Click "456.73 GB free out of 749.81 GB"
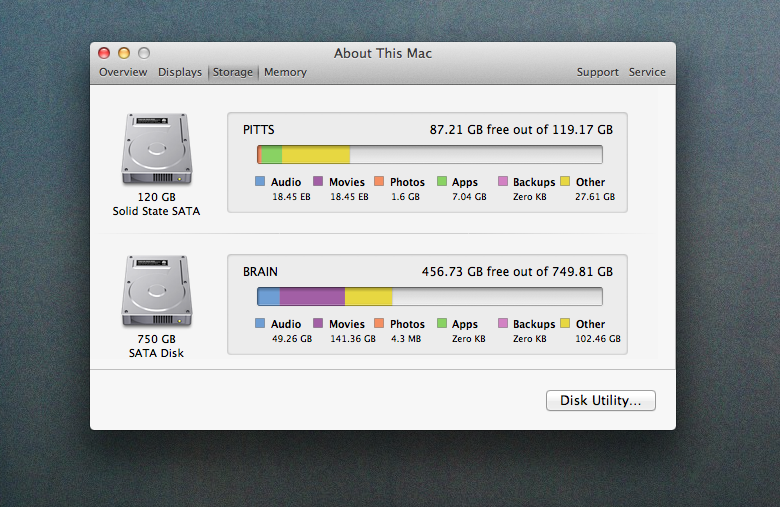Image resolution: width=780 pixels, height=507 pixels. [517, 272]
